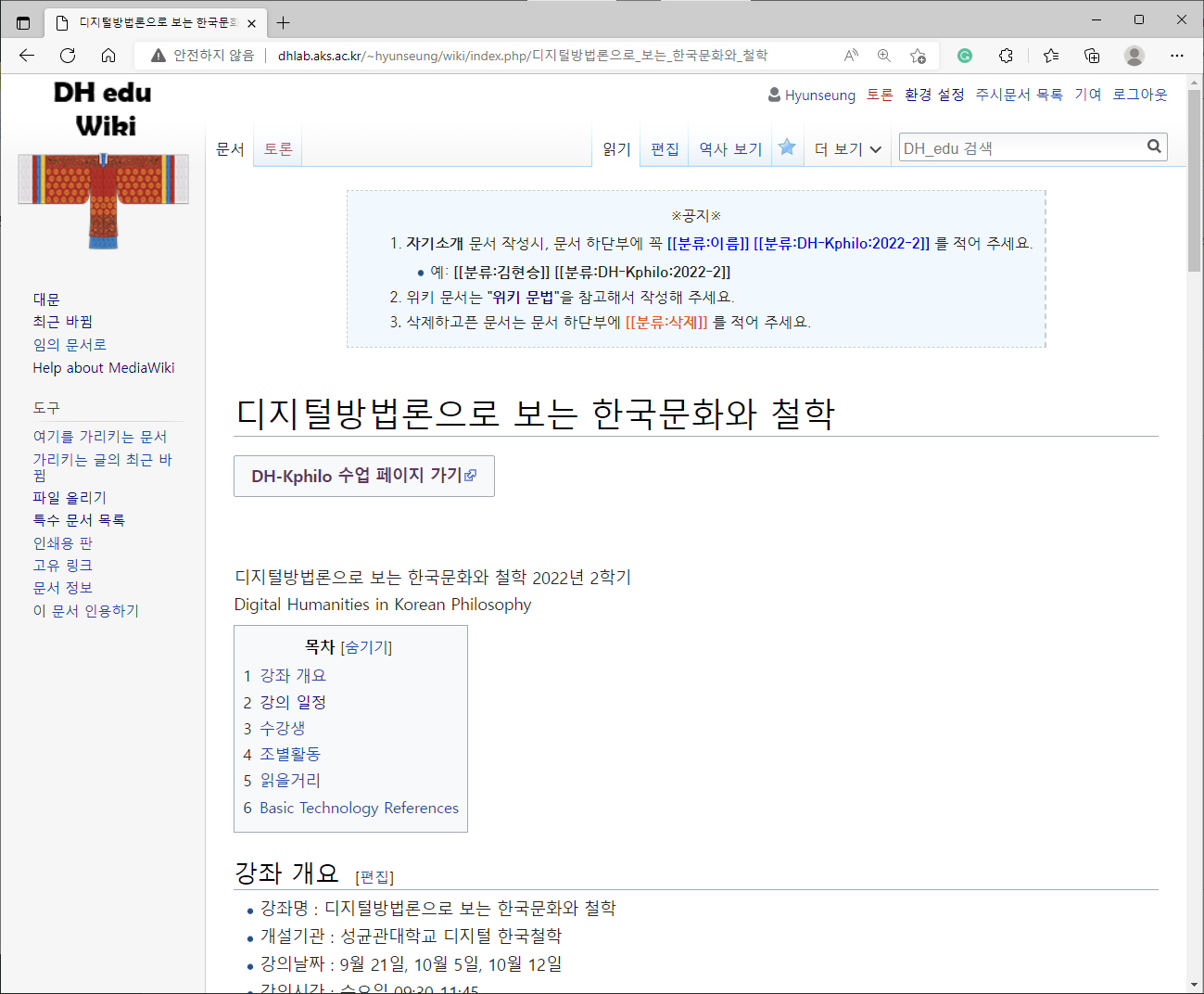The width and height of the screenshot is (1204, 994).
Task: Click 편집 next to 강좌 개요 heading
Action: click(x=374, y=877)
